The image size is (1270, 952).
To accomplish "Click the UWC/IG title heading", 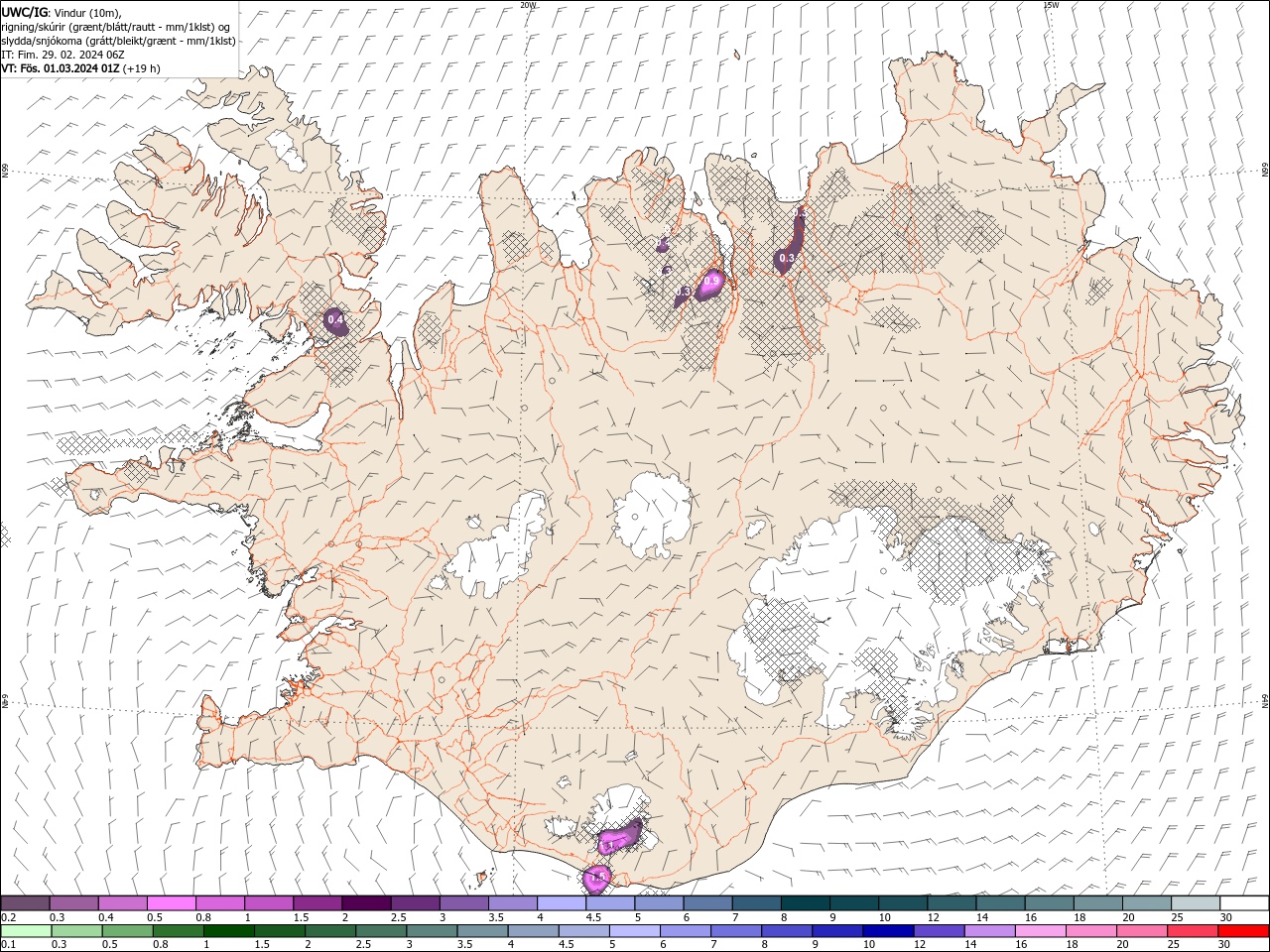I will click(23, 12).
